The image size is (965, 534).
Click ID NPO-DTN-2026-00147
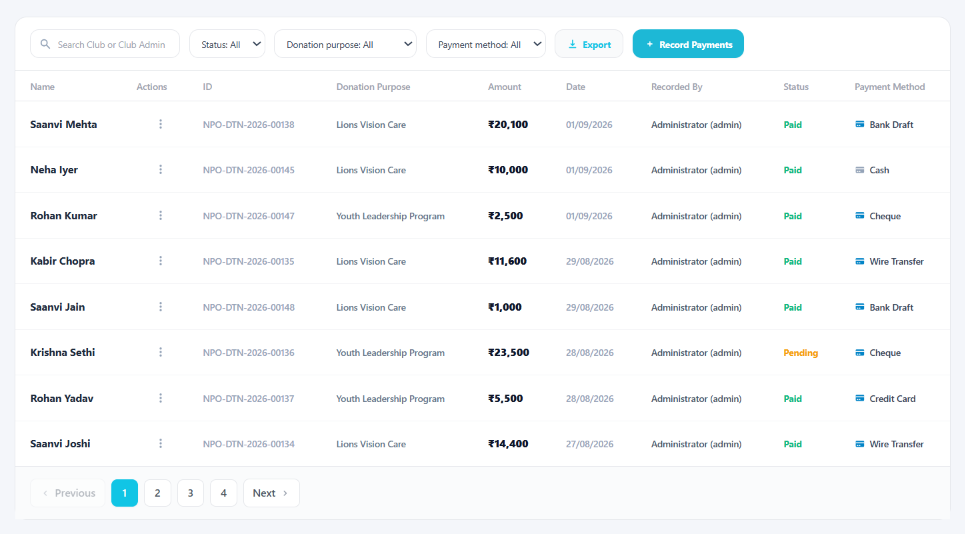(x=249, y=216)
